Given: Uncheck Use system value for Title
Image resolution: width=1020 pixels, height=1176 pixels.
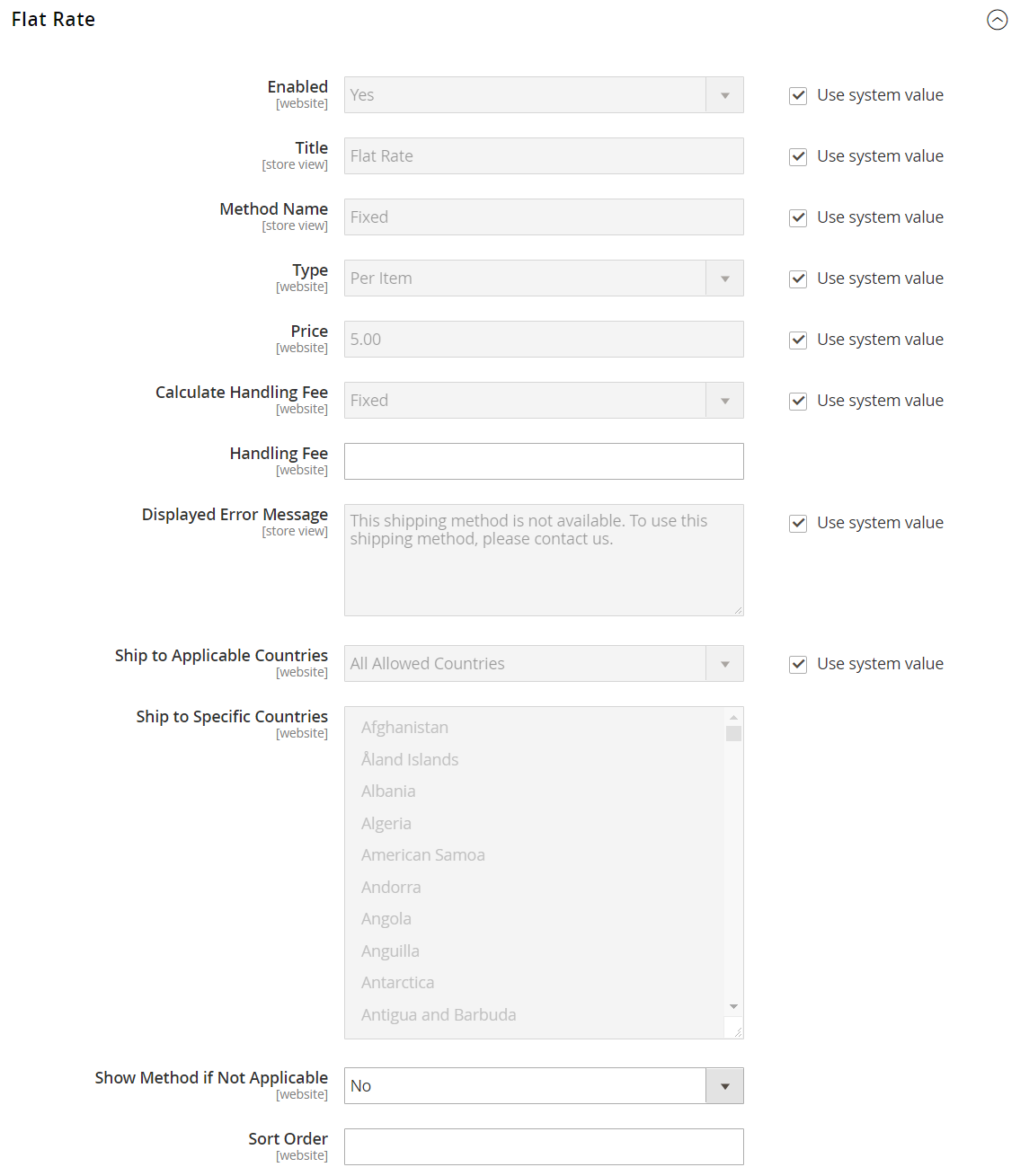Looking at the screenshot, I should pos(798,156).
